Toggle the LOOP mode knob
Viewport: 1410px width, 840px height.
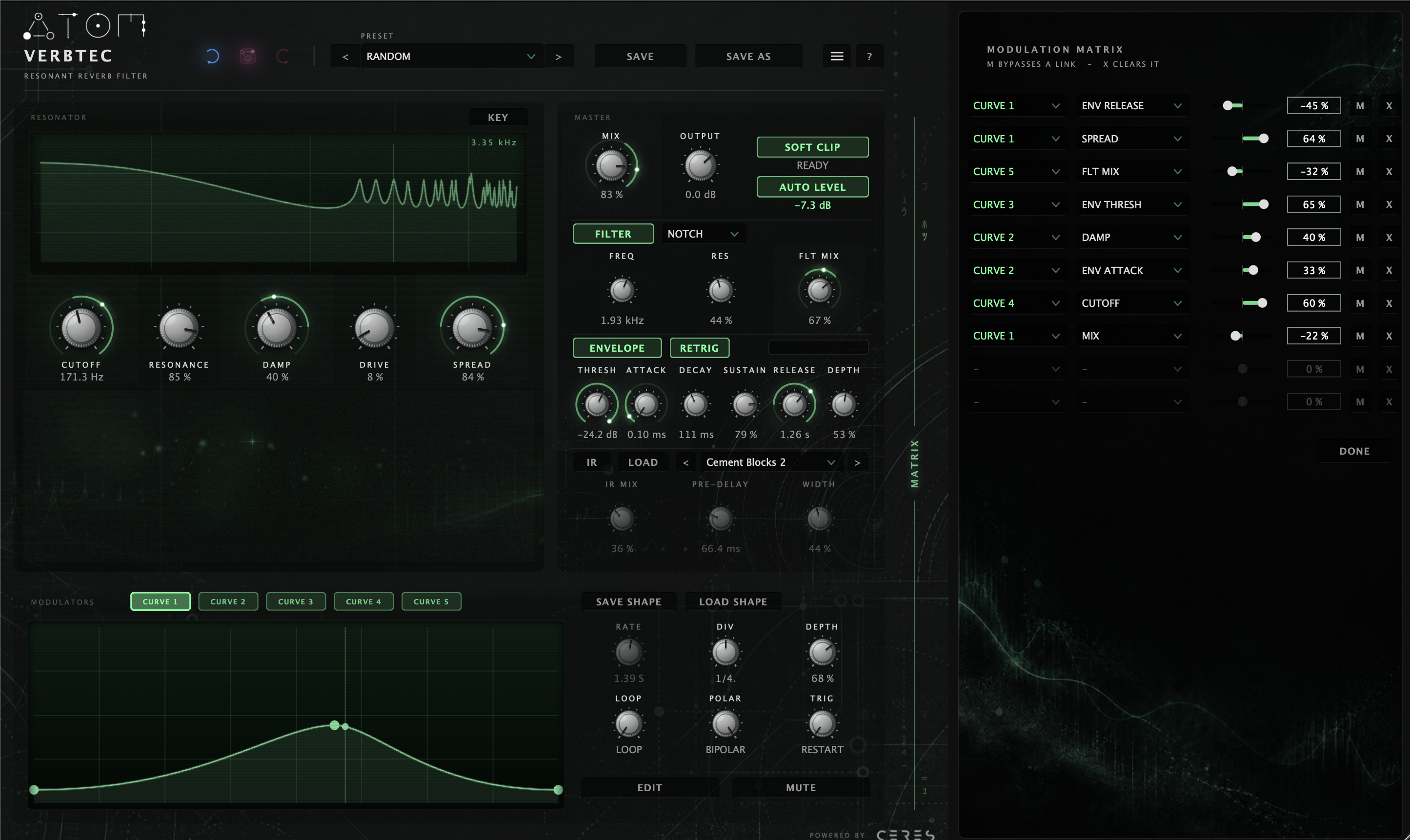coord(628,724)
